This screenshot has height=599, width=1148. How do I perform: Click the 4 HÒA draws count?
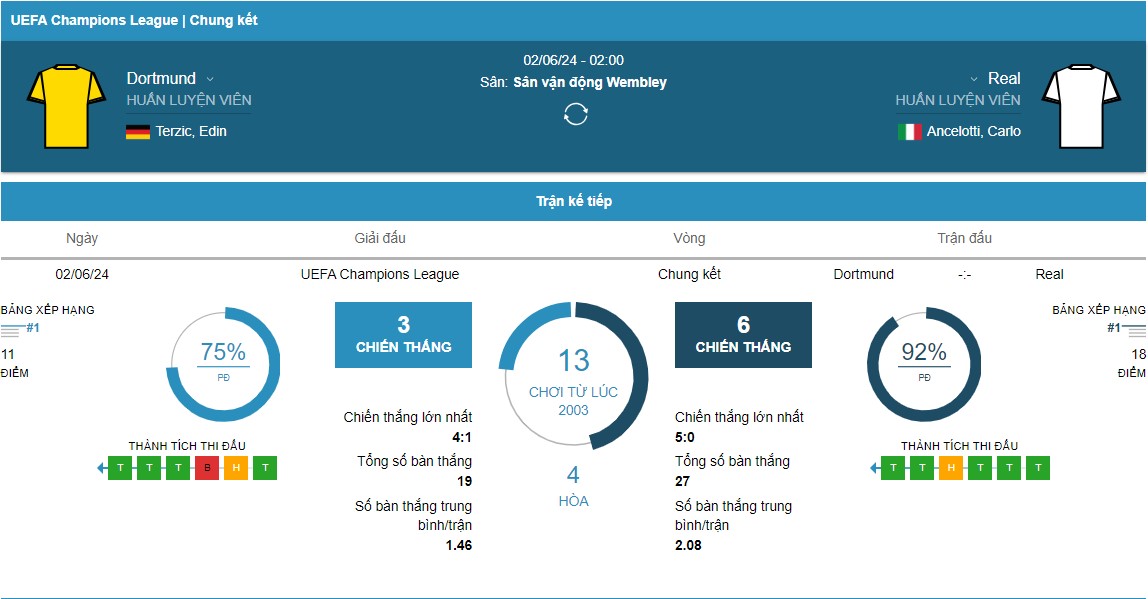[x=573, y=486]
